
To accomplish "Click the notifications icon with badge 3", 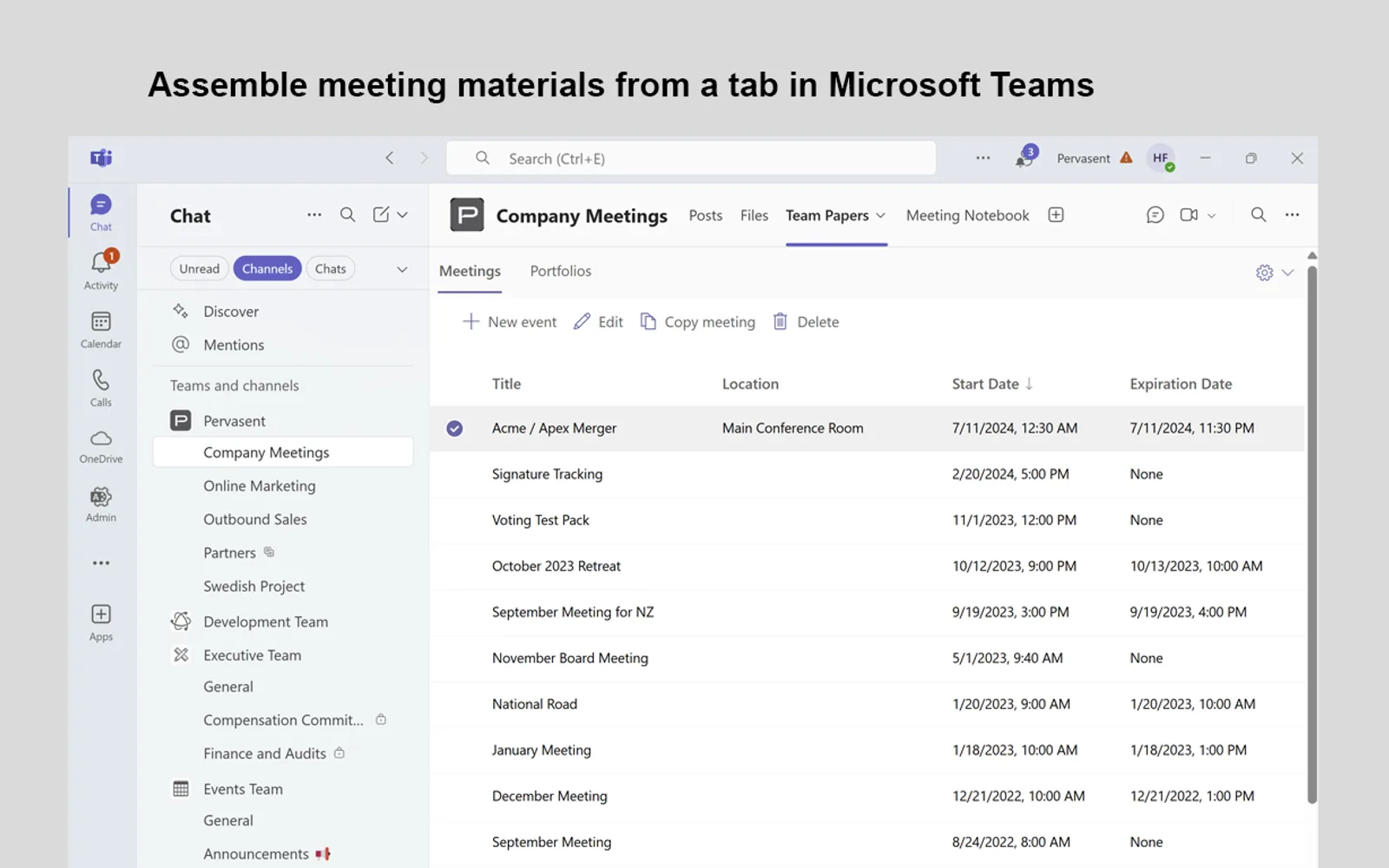I will click(1026, 157).
